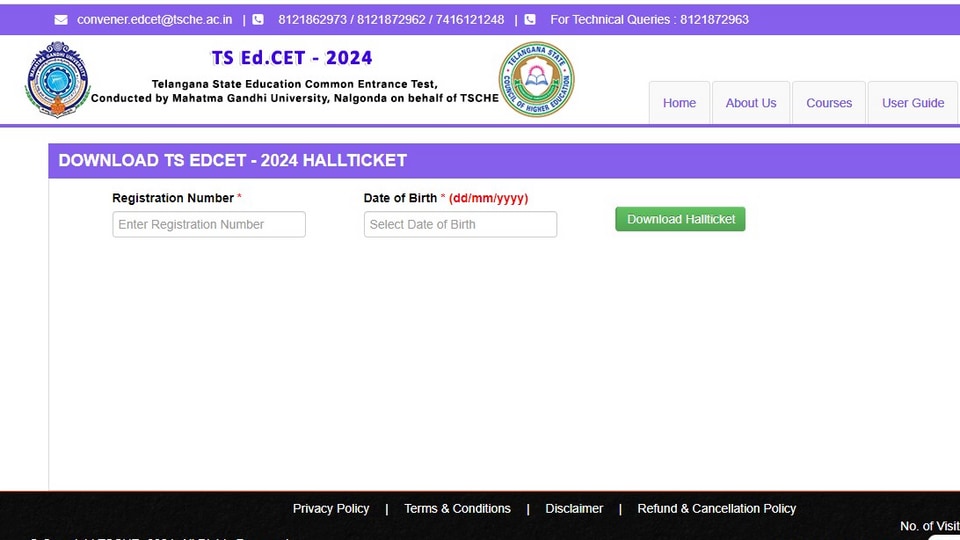Open the Terms & Conditions link
The height and width of the screenshot is (540, 960).
[x=457, y=509]
